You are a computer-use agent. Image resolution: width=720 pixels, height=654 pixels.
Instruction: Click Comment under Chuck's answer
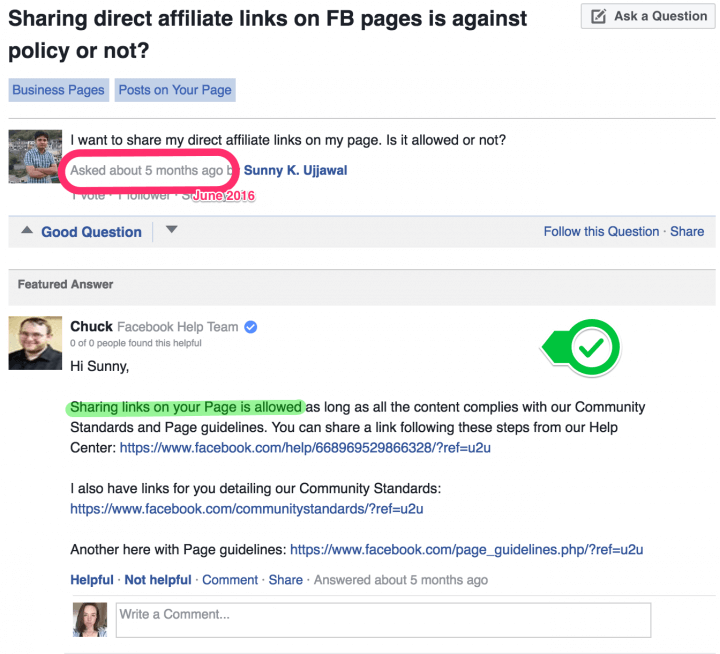coord(230,580)
